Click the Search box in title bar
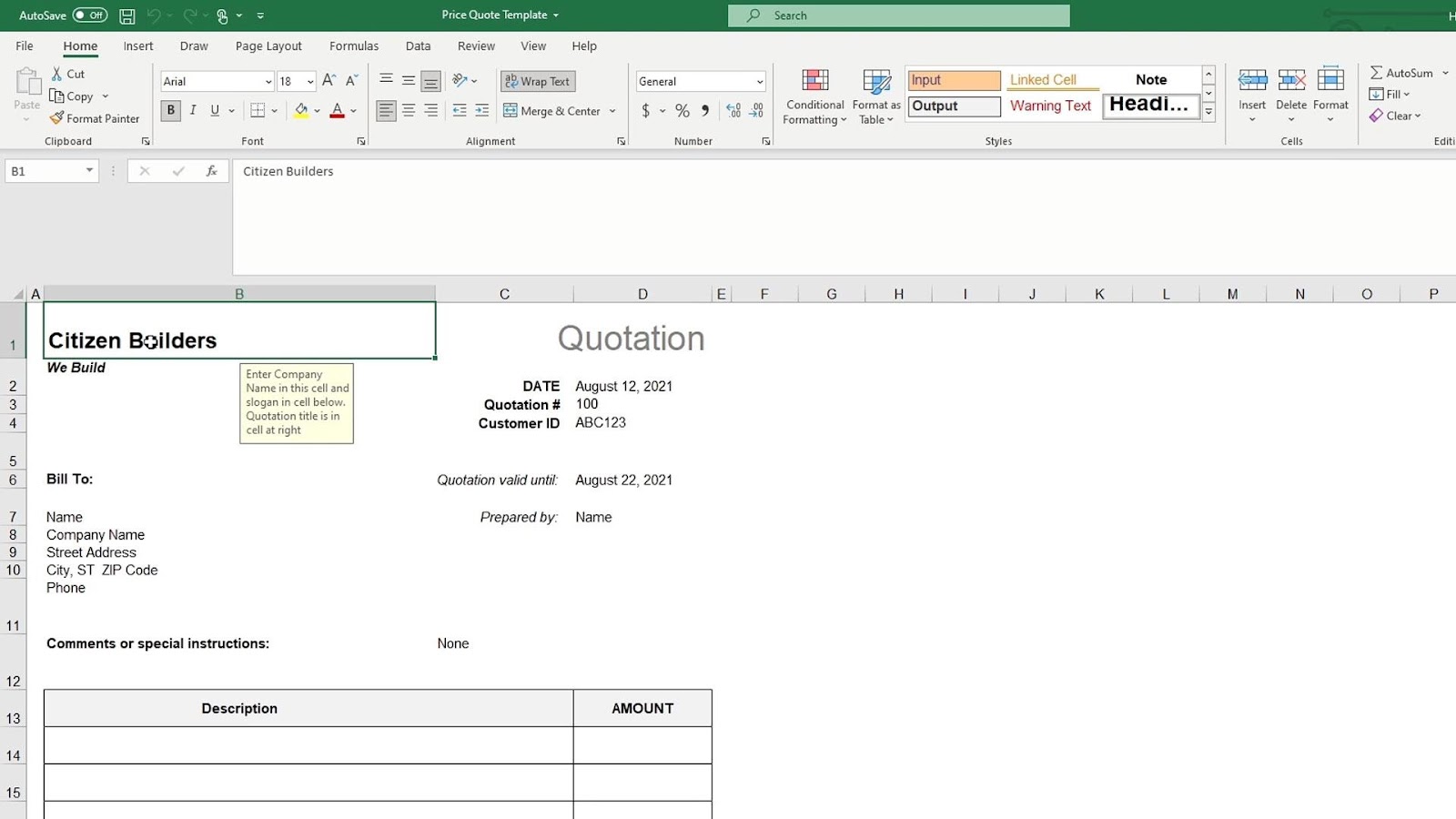Screen dimensions: 1456x819 899,15
